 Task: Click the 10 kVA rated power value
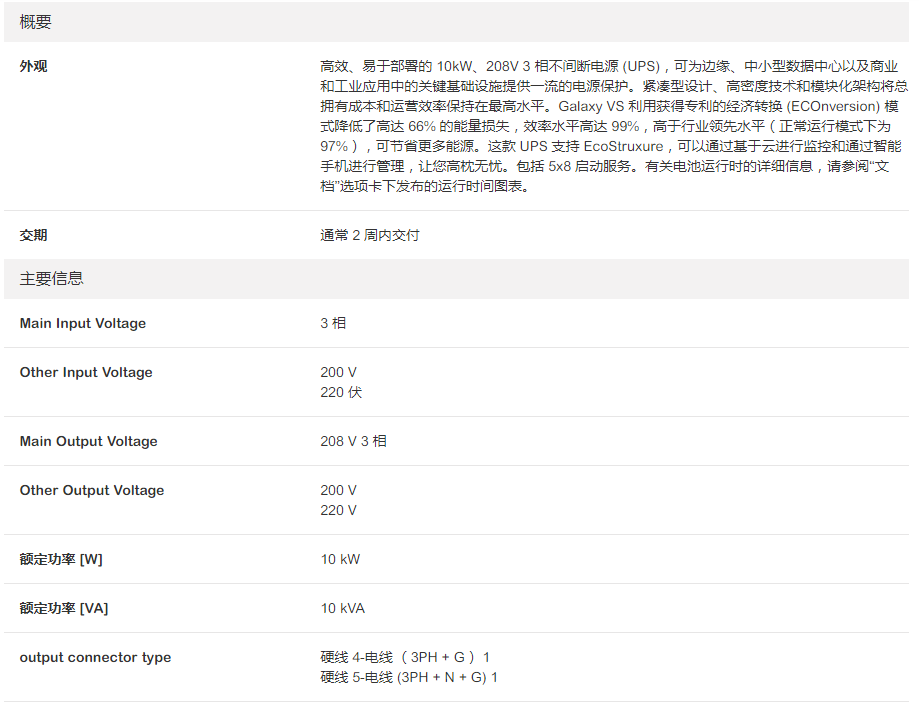pos(343,609)
